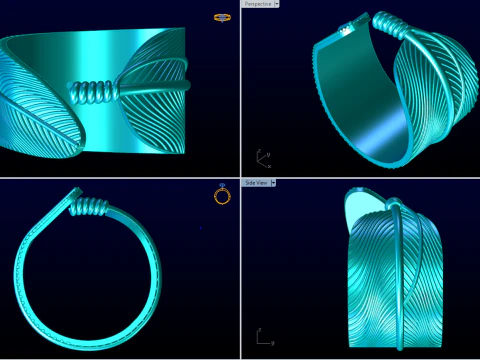Click the Perspective viewport XYZ axis indicator
Image resolution: width=480 pixels, height=360 pixels.
264,159
